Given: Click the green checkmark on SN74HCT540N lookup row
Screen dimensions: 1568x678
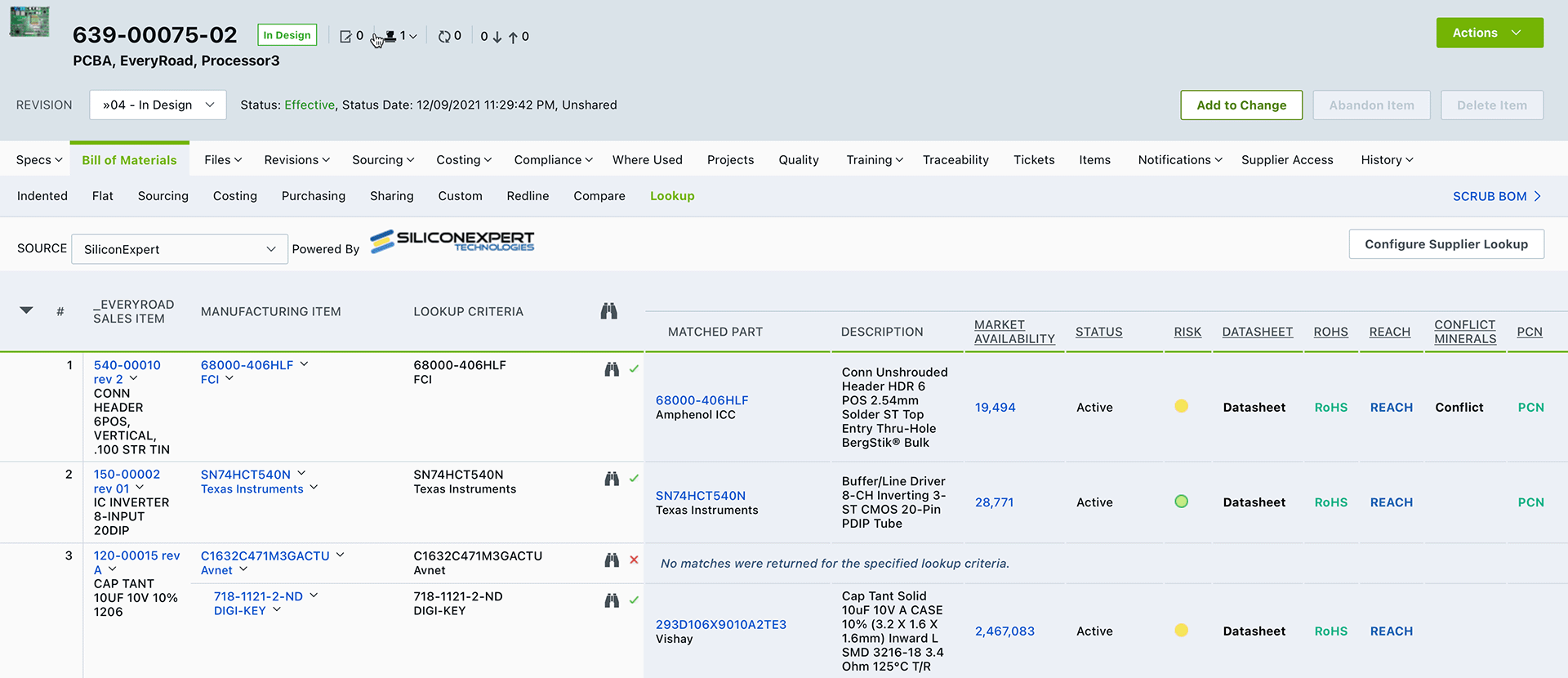Looking at the screenshot, I should point(634,479).
